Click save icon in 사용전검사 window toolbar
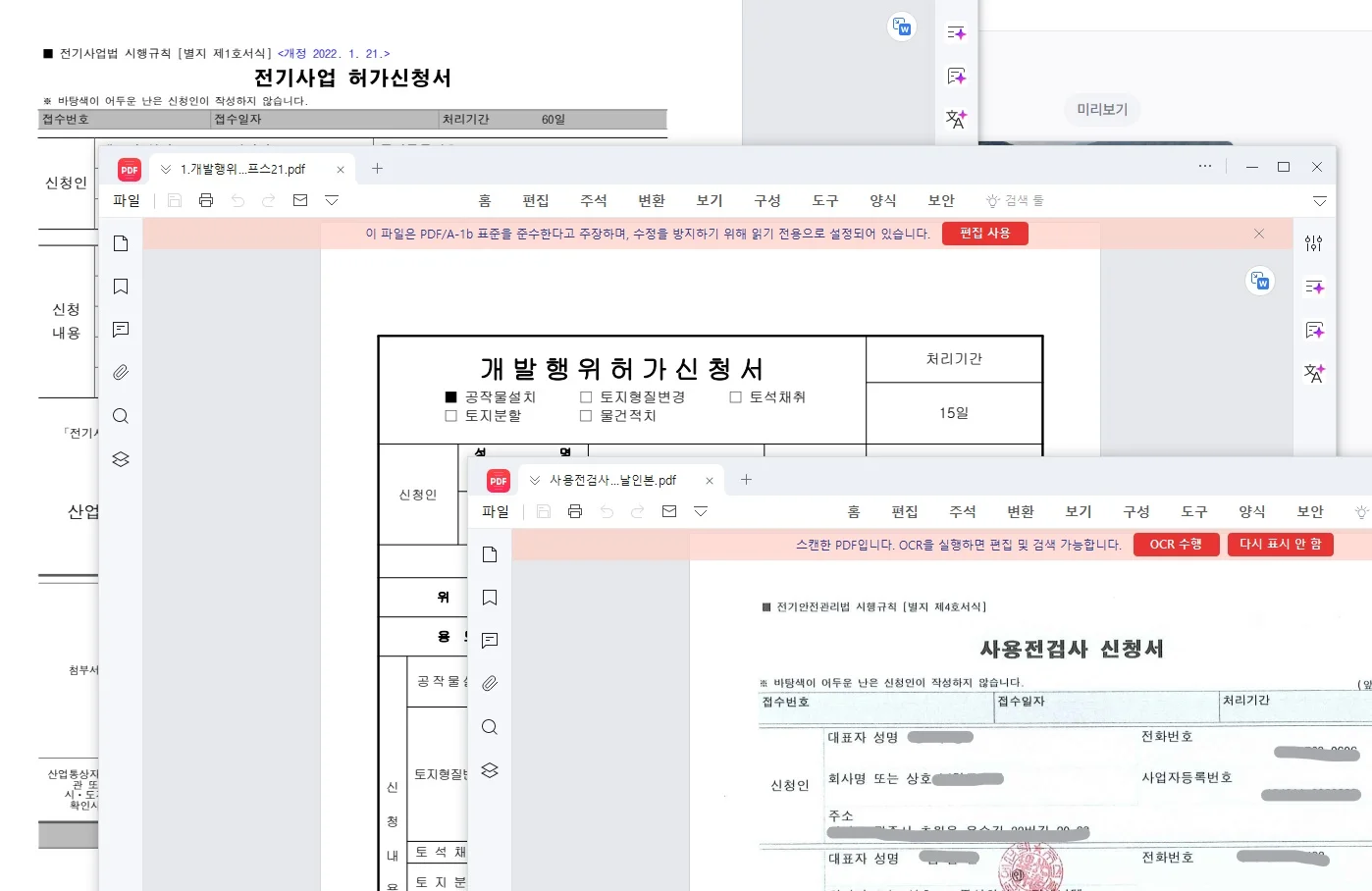This screenshot has height=891, width=1372. 544,511
